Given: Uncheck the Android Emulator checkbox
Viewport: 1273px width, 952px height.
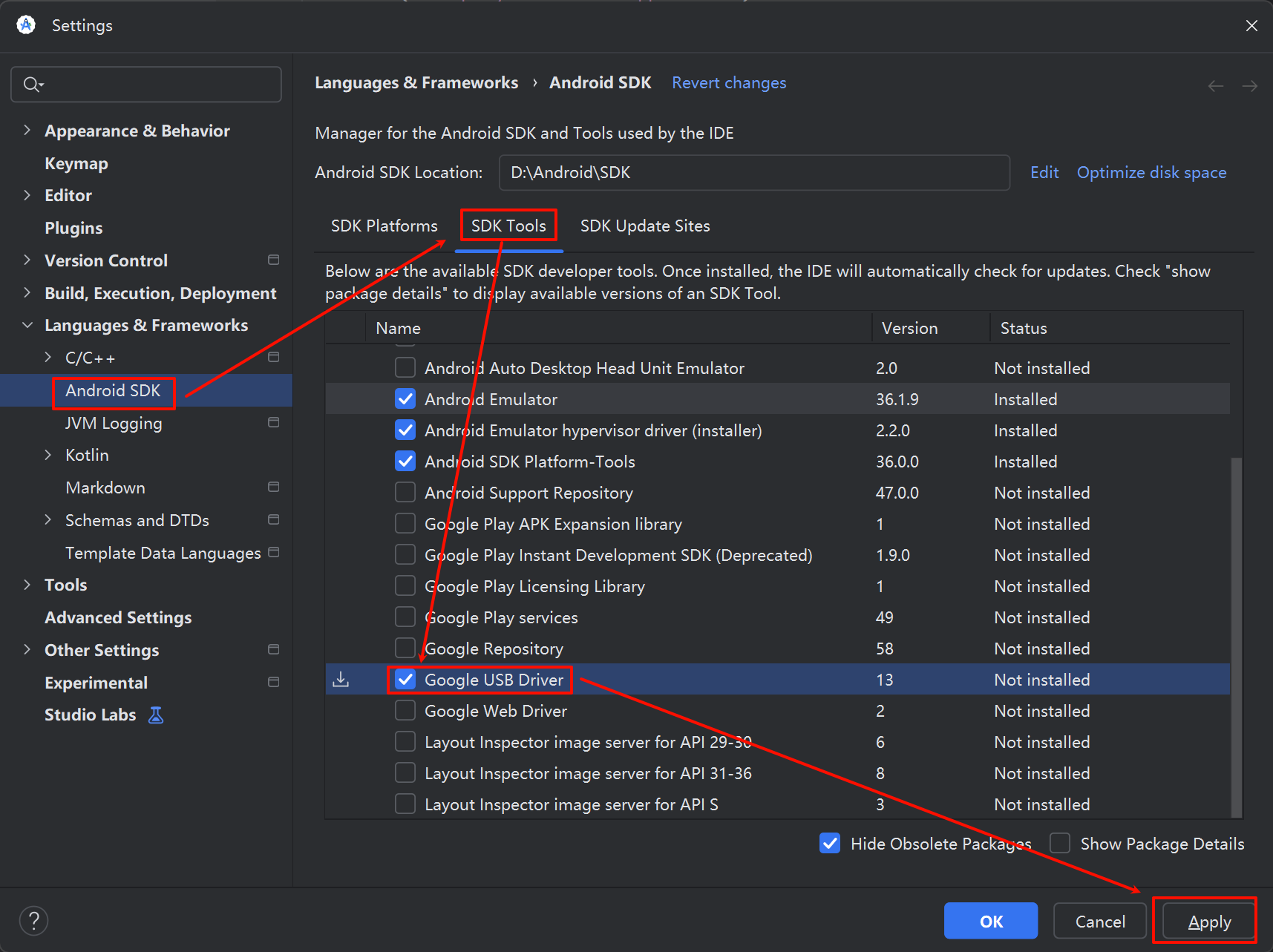Looking at the screenshot, I should pos(405,398).
